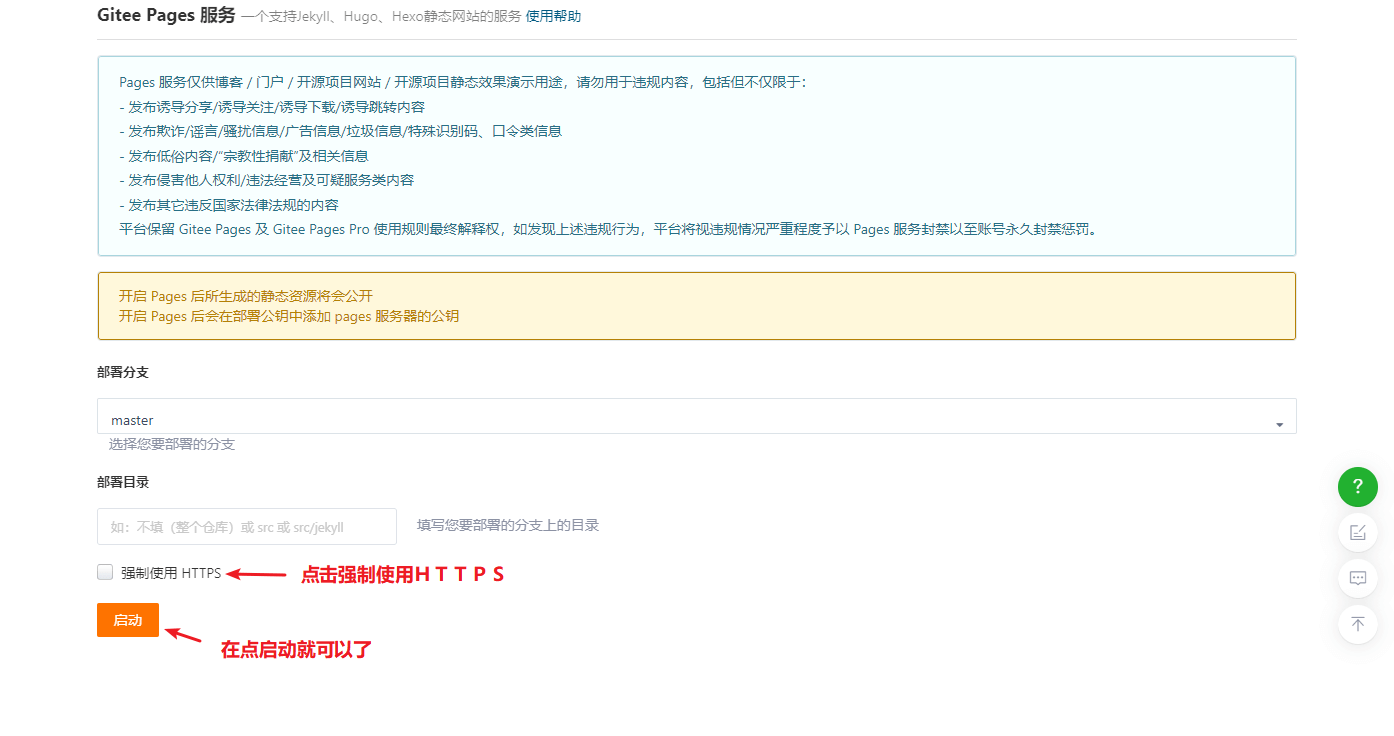The height and width of the screenshot is (736, 1394).
Task: Open the chat message icon in floating sidebar
Action: pyautogui.click(x=1357, y=578)
